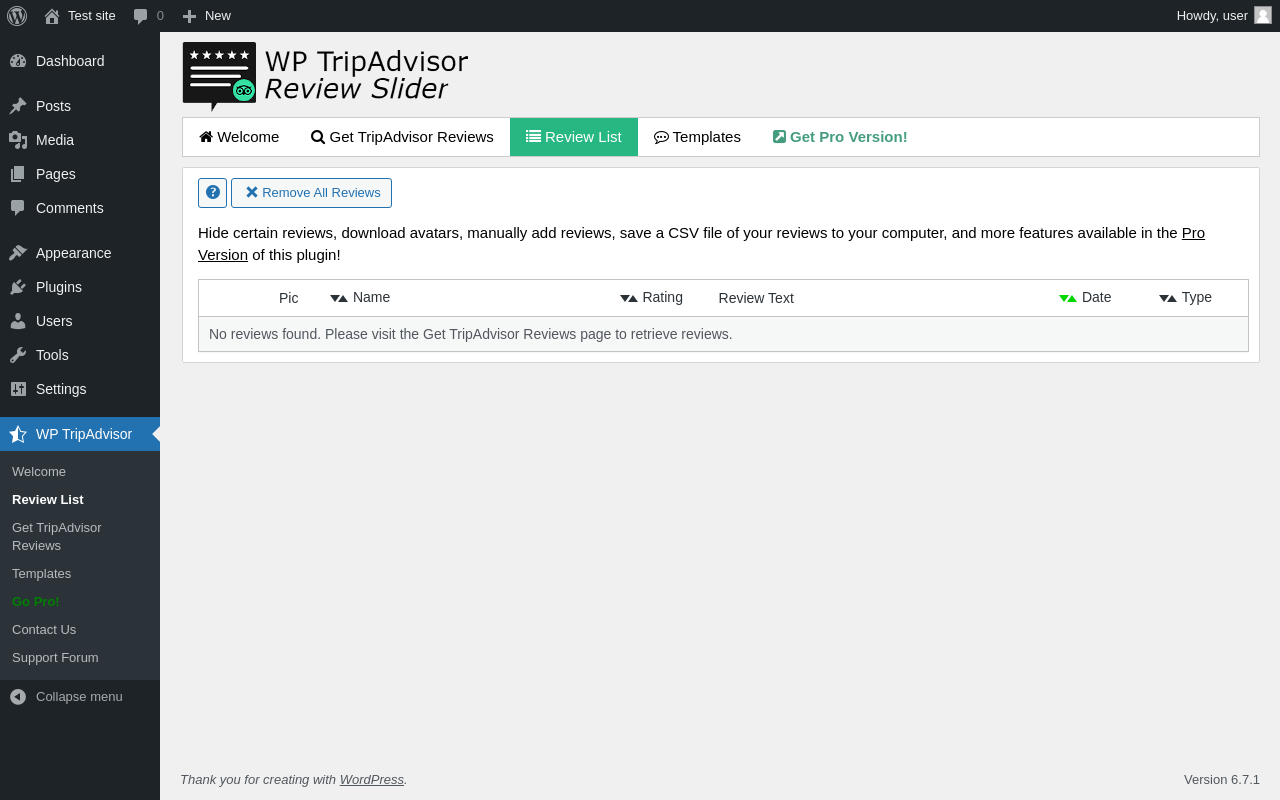Click the Media icon in sidebar
The height and width of the screenshot is (800, 1280).
(18, 140)
